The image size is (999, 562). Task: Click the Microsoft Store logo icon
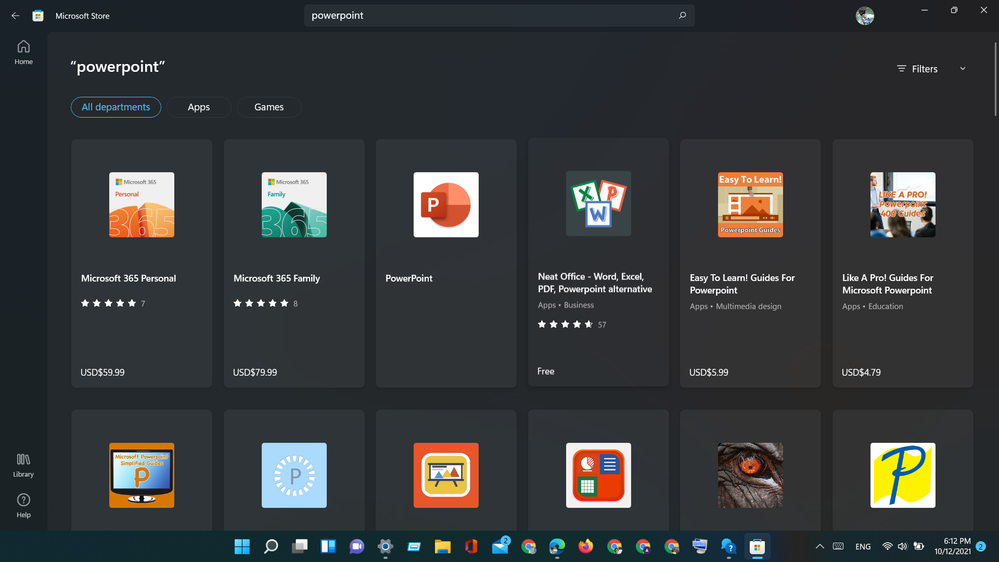click(x=38, y=16)
